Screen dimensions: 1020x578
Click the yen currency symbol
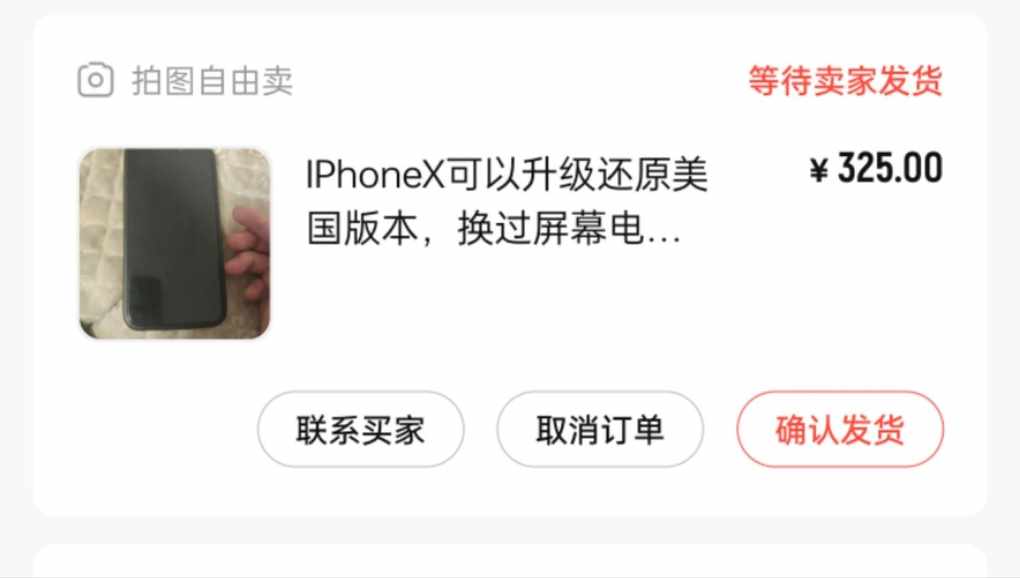[819, 170]
